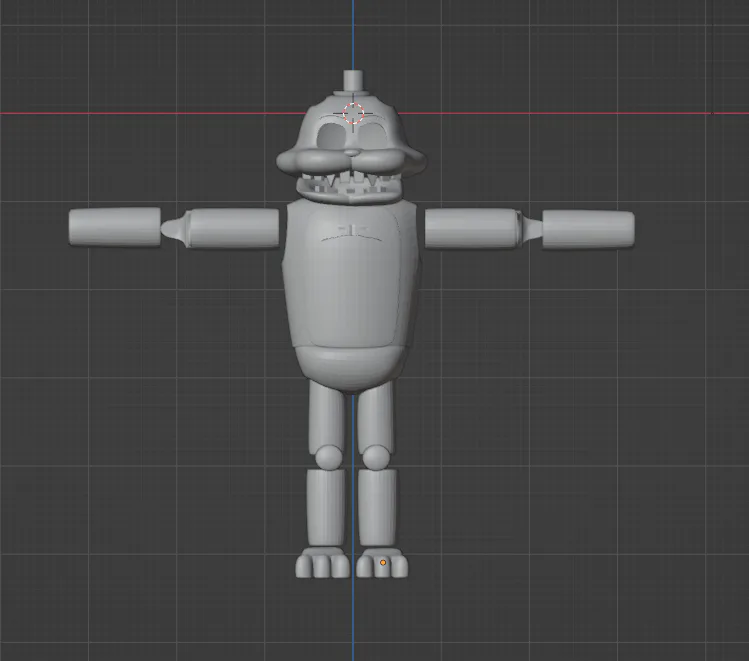The image size is (749, 661).
Task: Select the forearm segment at the model's far right
Action: [x=588, y=230]
